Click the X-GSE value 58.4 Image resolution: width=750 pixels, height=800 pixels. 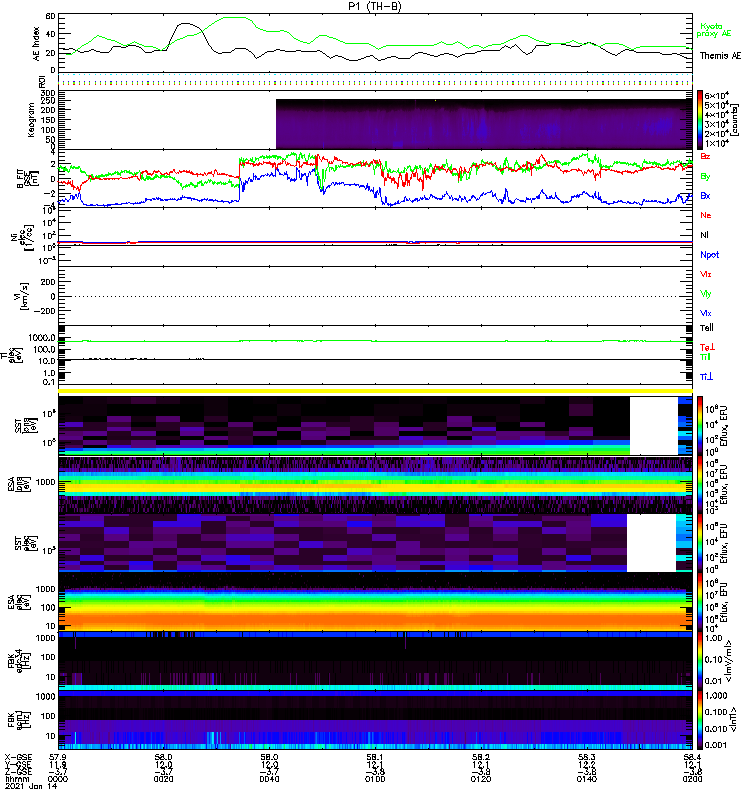pos(692,758)
